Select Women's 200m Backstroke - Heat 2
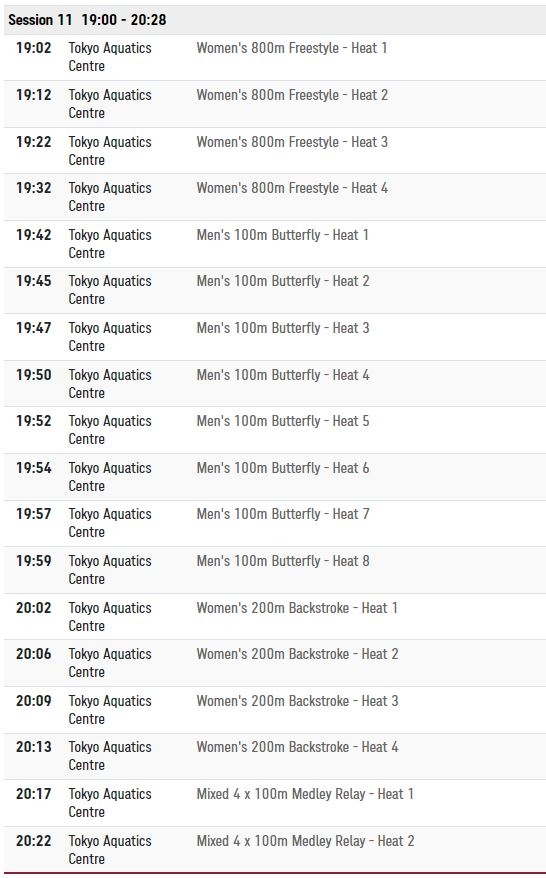546x878 pixels. pyautogui.click(x=297, y=654)
